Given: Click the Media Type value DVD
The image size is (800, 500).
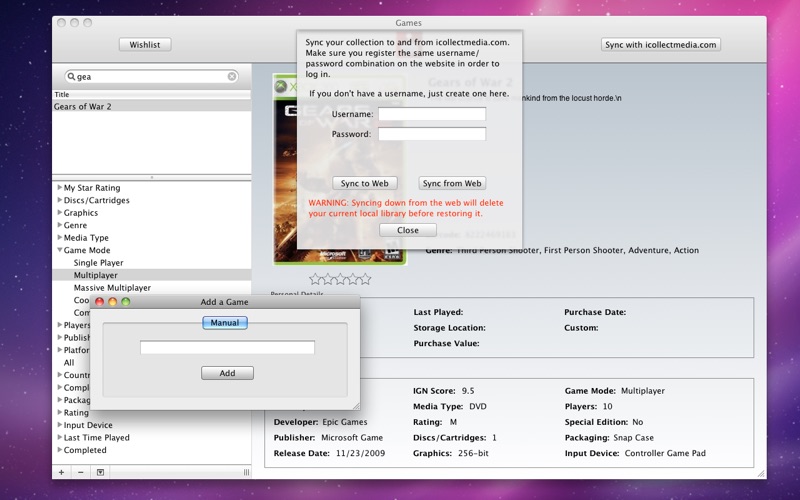Looking at the screenshot, I should tap(478, 407).
